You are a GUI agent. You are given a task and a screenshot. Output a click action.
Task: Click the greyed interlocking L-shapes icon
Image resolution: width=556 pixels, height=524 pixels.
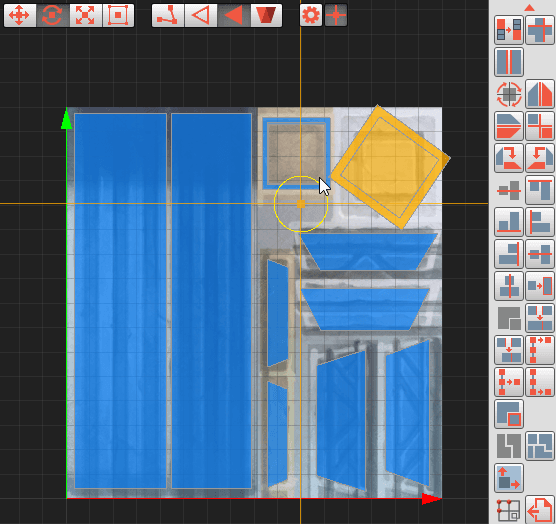point(509,446)
